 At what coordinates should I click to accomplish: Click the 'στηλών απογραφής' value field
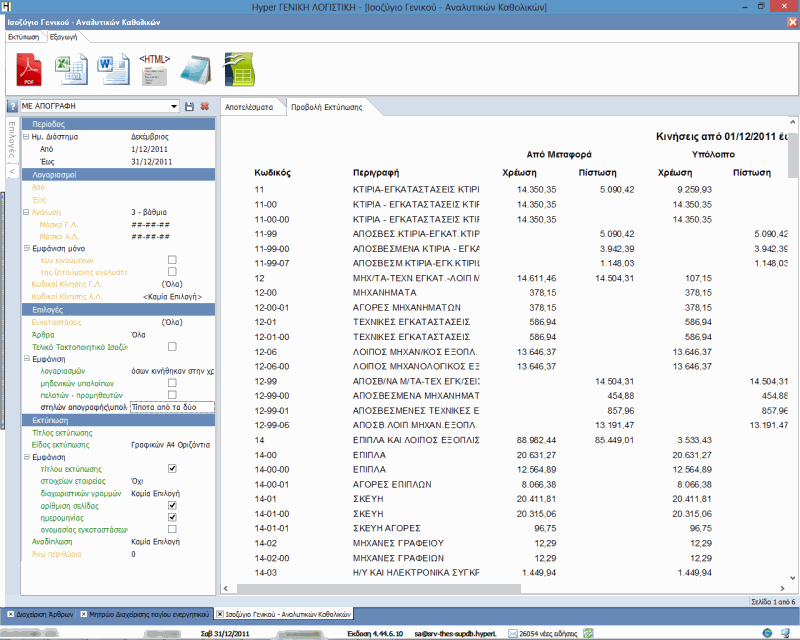click(x=172, y=407)
